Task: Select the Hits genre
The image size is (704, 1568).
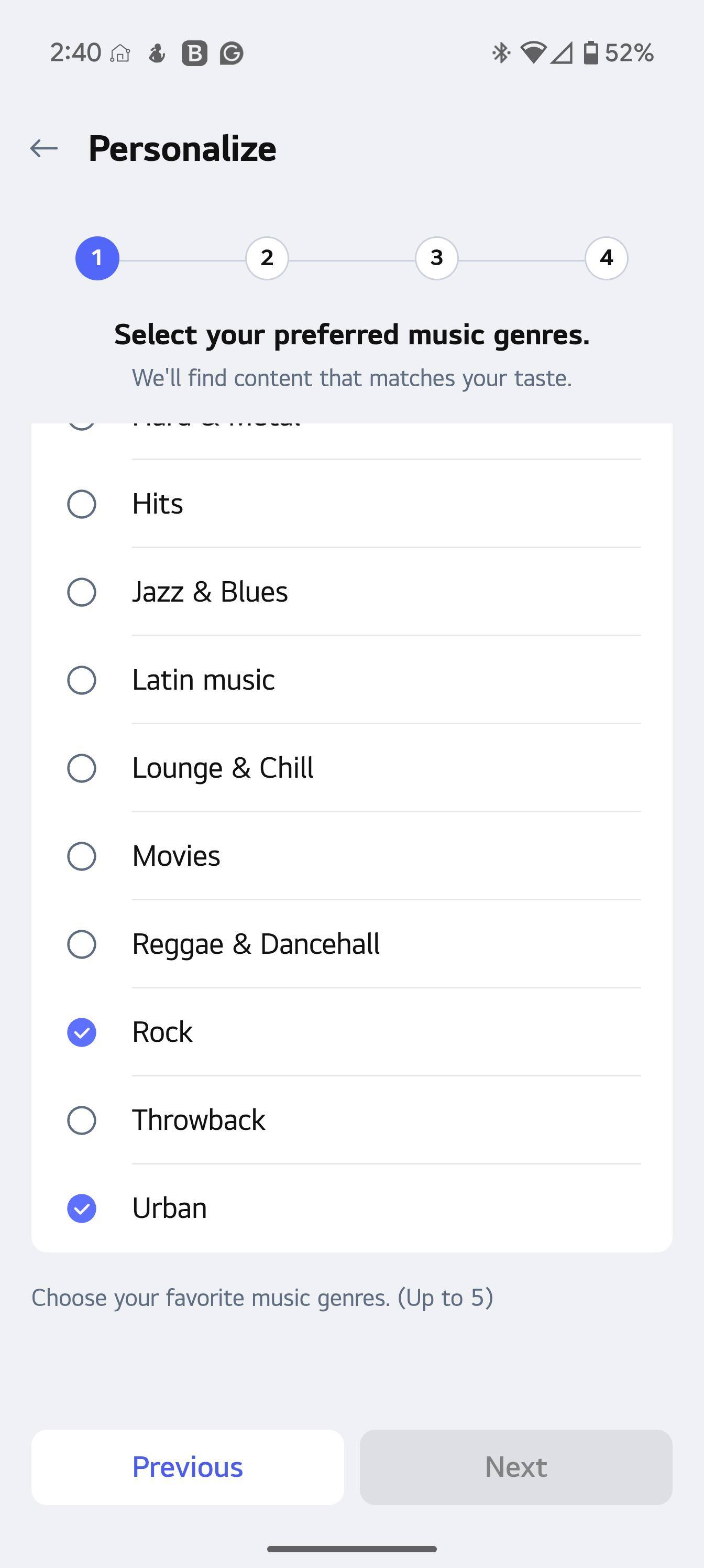Action: 82,504
